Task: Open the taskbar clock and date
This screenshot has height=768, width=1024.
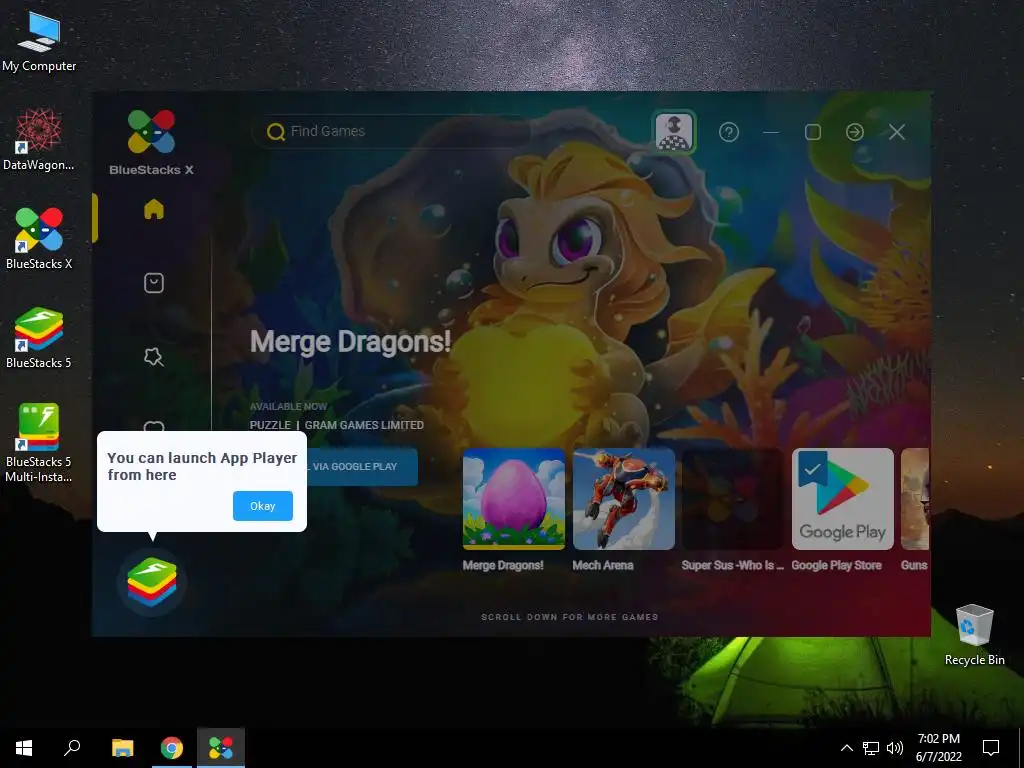Action: tap(938, 748)
